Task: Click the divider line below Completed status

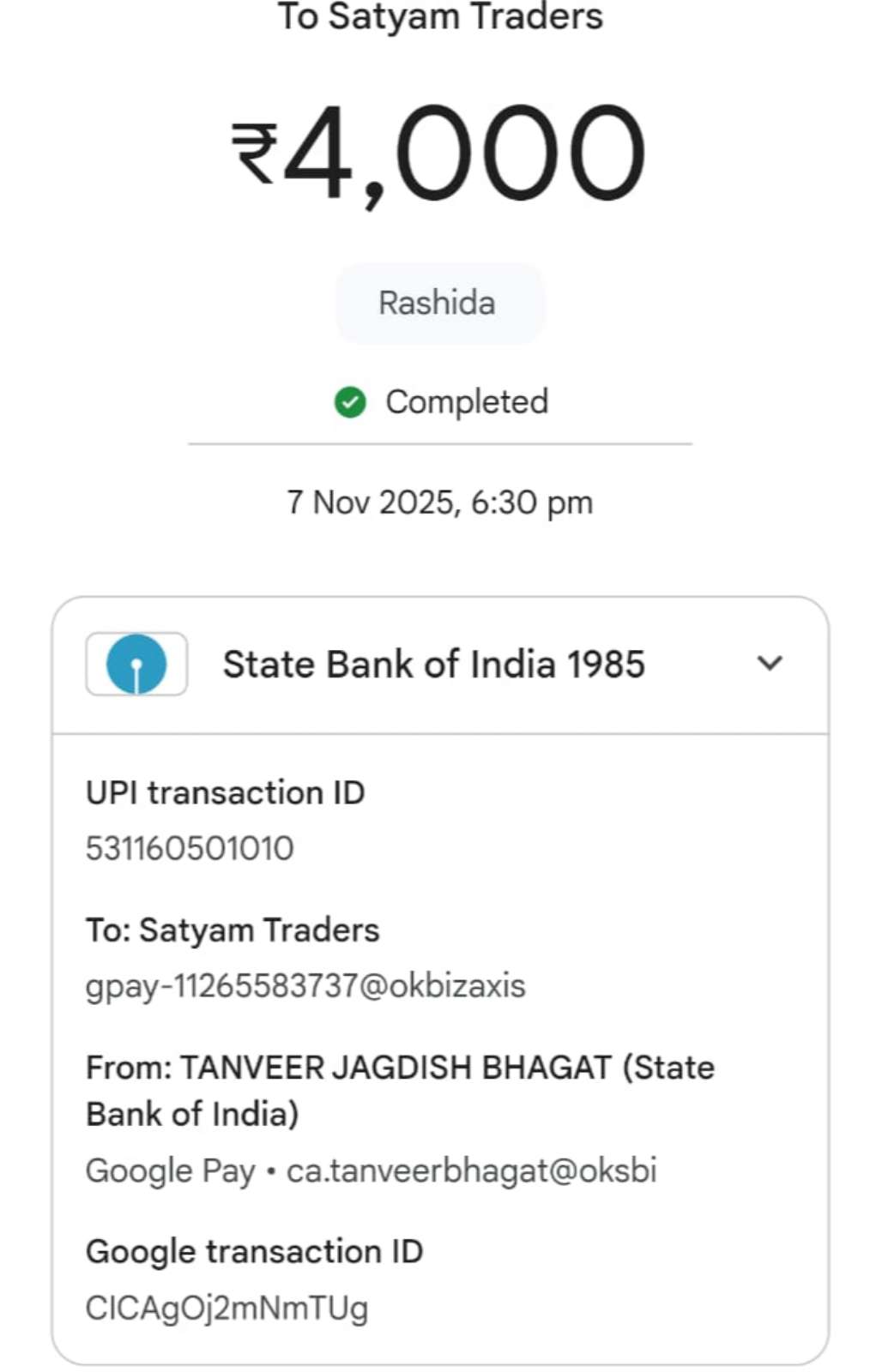Action: point(440,444)
